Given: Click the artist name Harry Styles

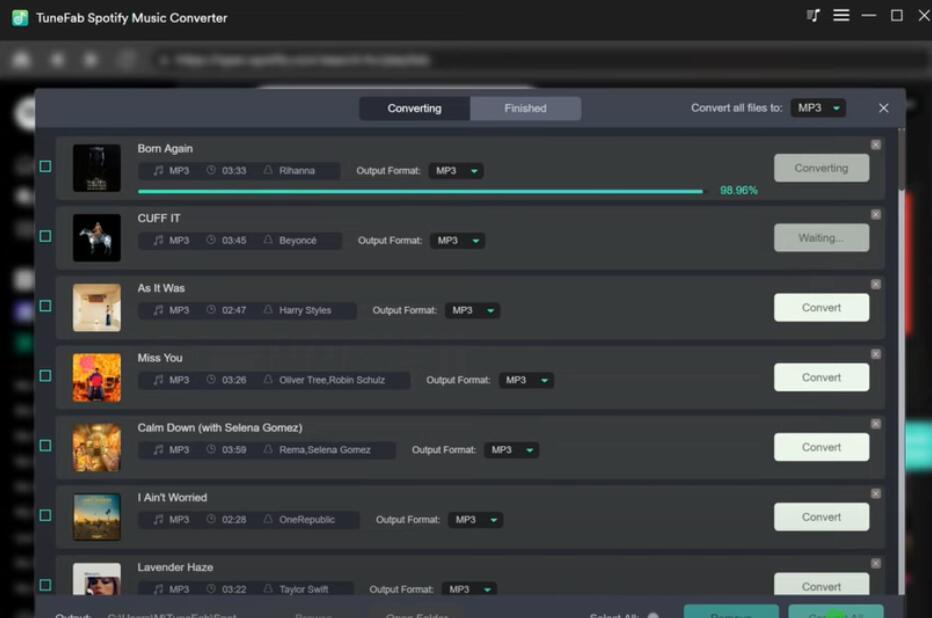Looking at the screenshot, I should tap(305, 311).
